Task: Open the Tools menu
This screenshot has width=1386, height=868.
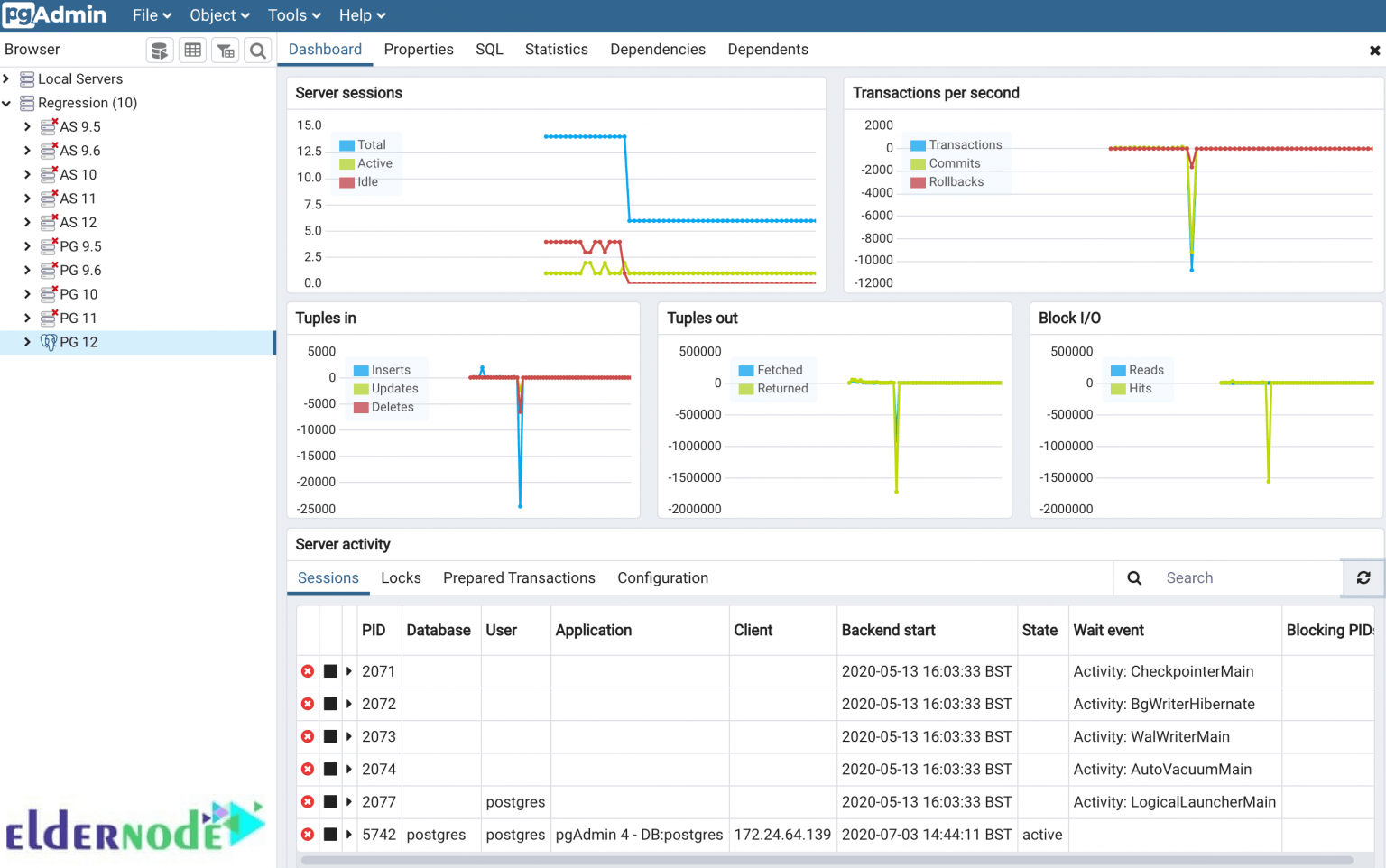Action: point(294,15)
